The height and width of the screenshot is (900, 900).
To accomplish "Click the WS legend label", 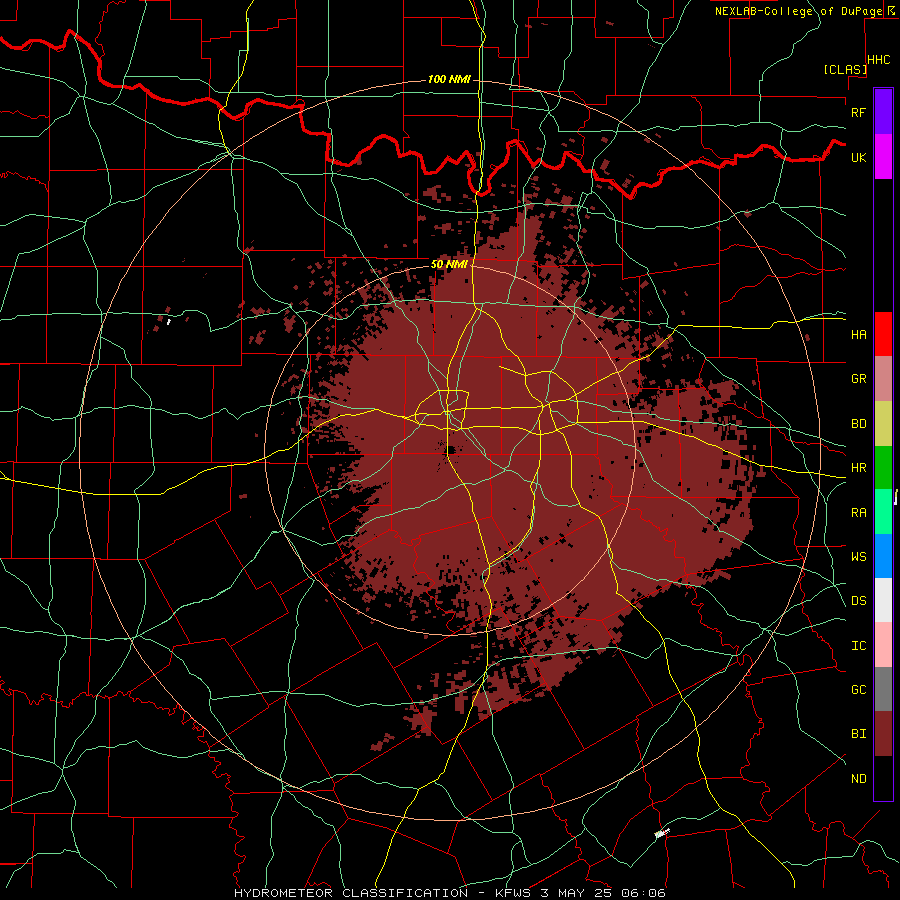I will 858,556.
